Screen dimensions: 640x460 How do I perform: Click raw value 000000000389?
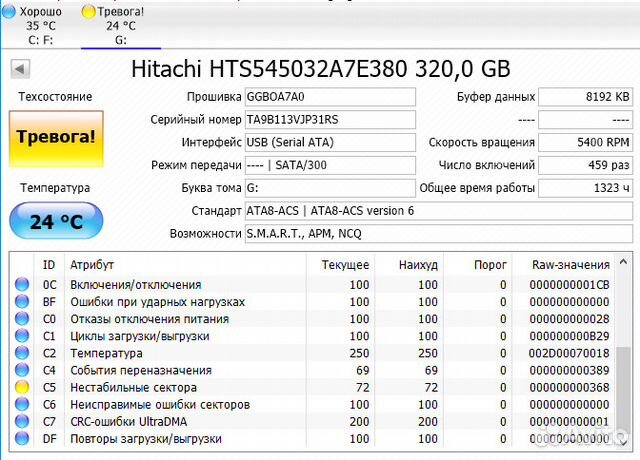point(569,370)
